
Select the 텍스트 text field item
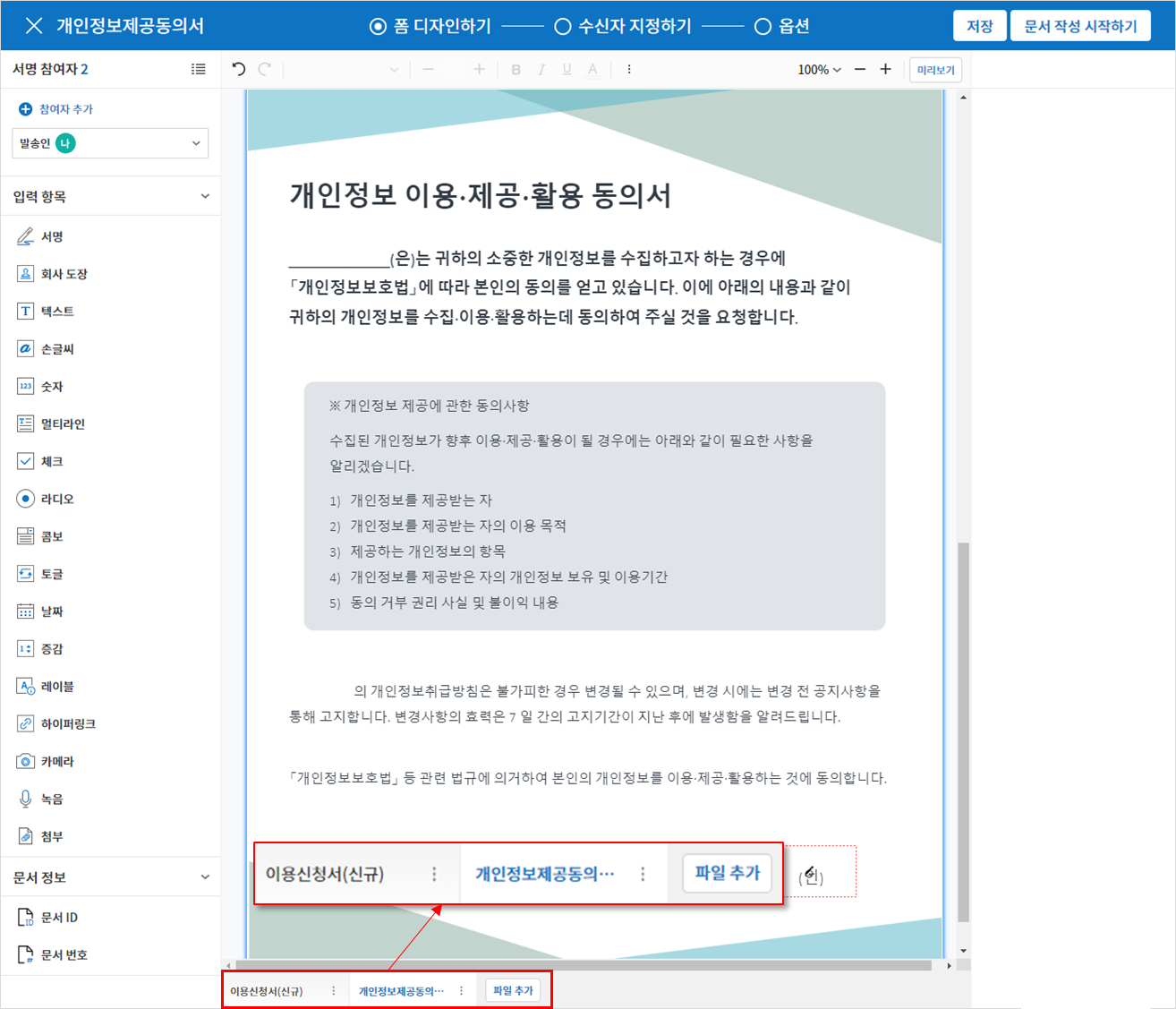click(x=46, y=312)
